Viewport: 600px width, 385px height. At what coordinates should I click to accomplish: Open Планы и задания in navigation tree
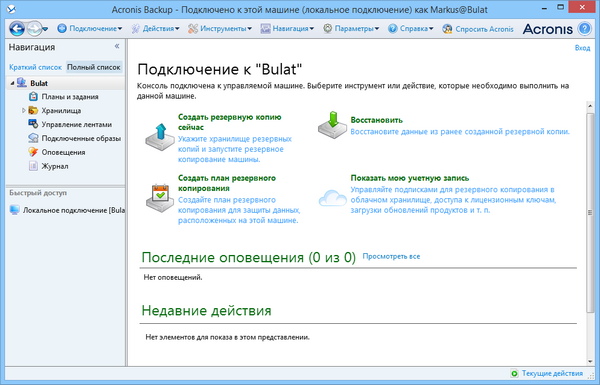[70, 97]
